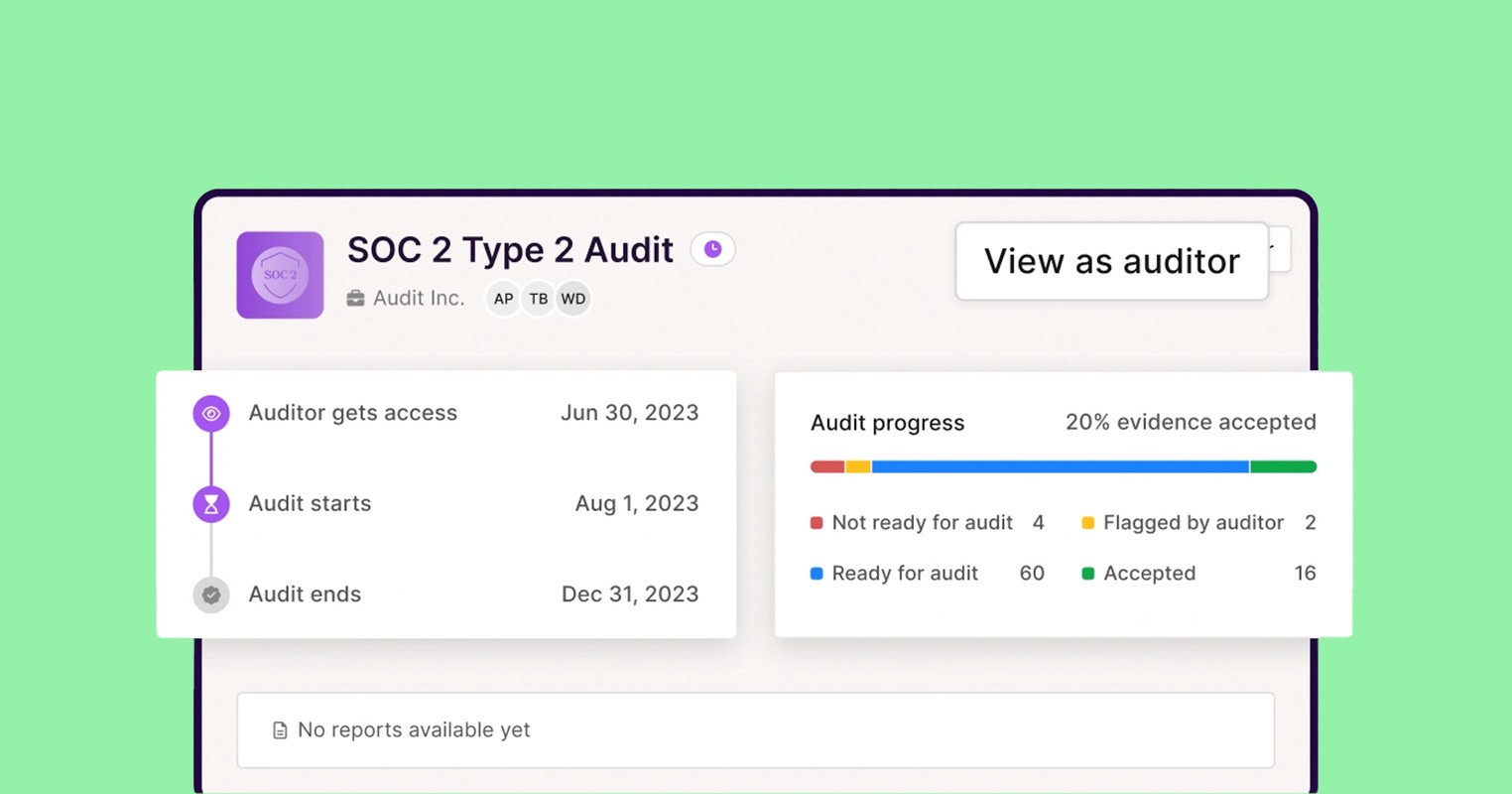
Task: Click the blue Ready for audit progress segment
Action: (1062, 465)
